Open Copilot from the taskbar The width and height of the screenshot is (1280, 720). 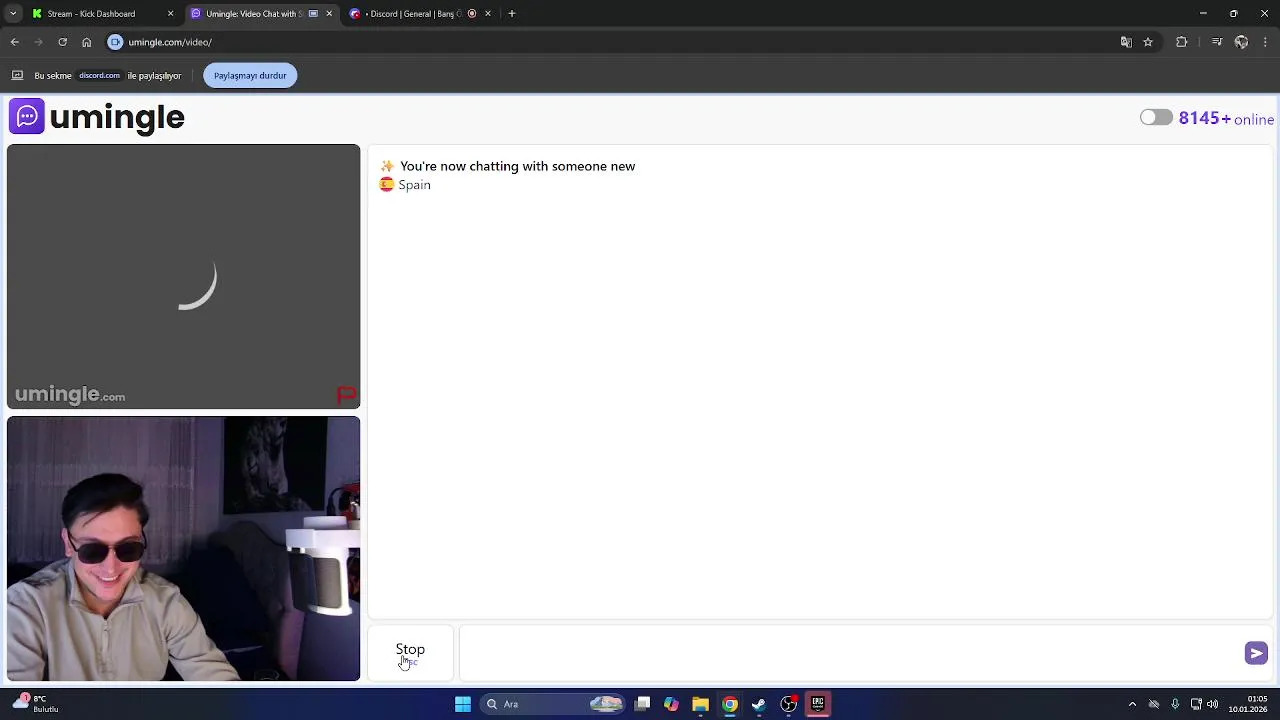671,704
